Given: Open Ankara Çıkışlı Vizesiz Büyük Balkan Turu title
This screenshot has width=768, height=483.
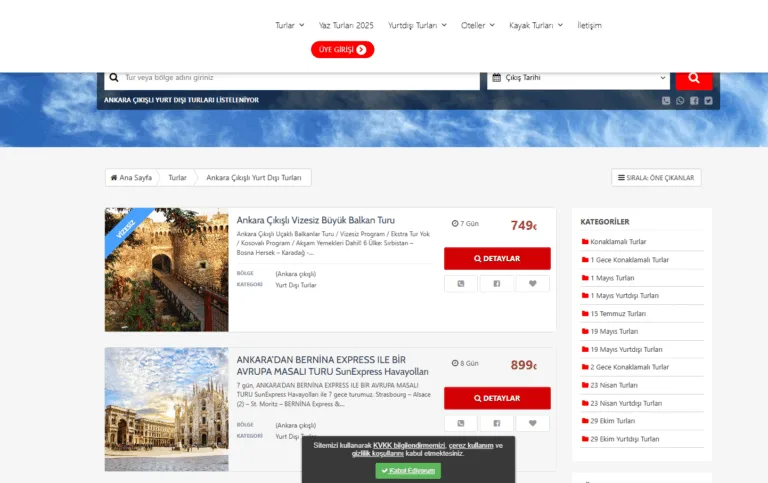Looking at the screenshot, I should click(315, 220).
